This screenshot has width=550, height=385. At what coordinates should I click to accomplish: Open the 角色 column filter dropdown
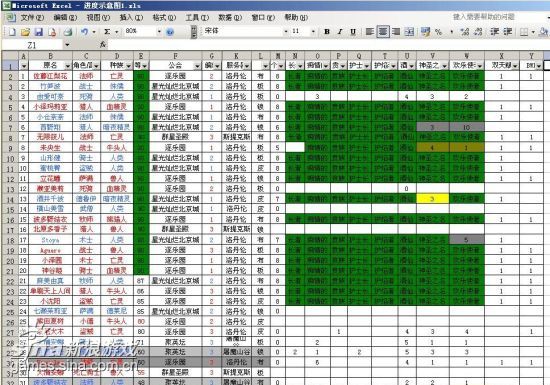96,66
